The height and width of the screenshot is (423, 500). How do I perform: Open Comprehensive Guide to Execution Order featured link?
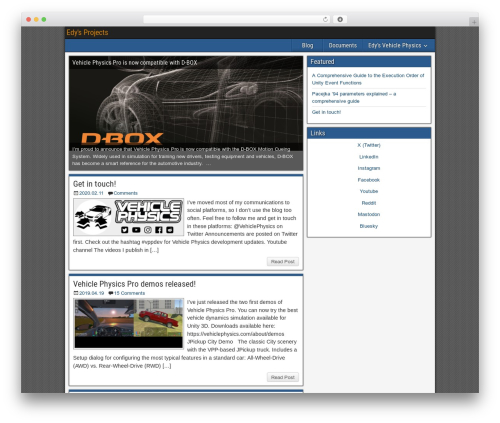coord(368,79)
